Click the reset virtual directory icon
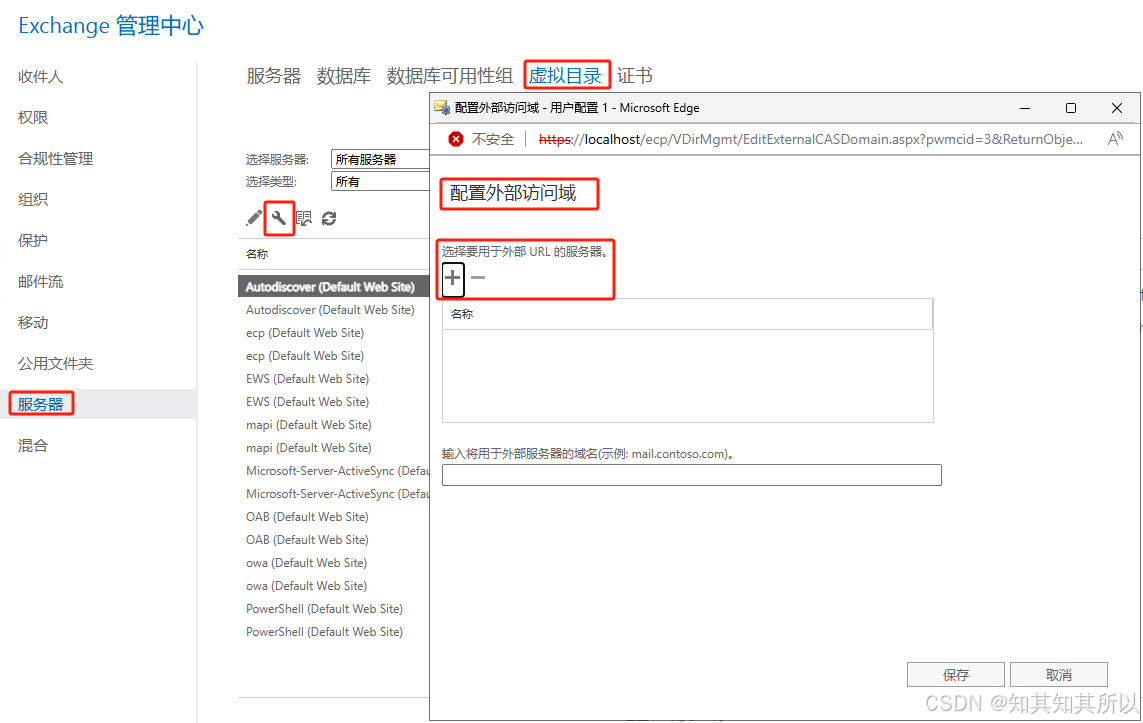This screenshot has width=1143, height=723. pyautogui.click(x=304, y=218)
